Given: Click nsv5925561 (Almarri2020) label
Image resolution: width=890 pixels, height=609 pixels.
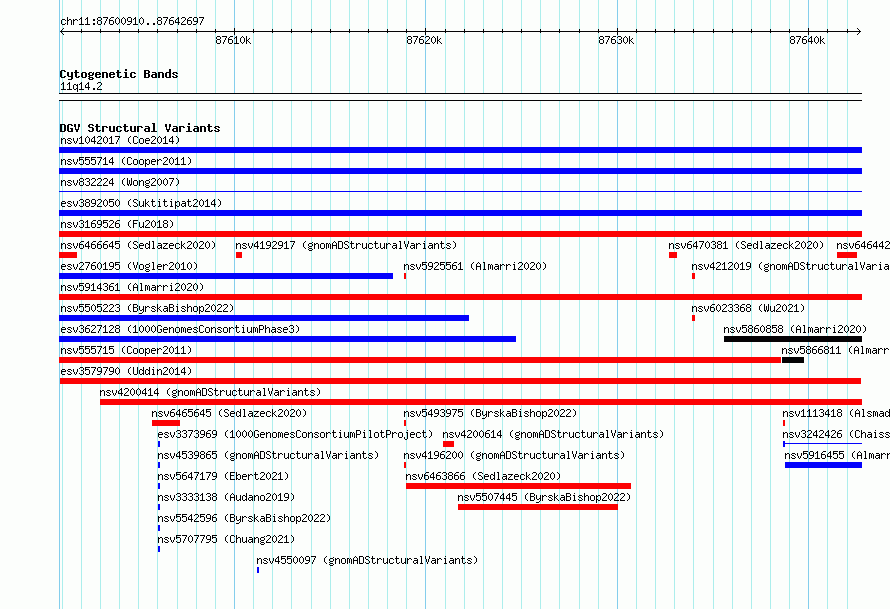Looking at the screenshot, I should (475, 266).
